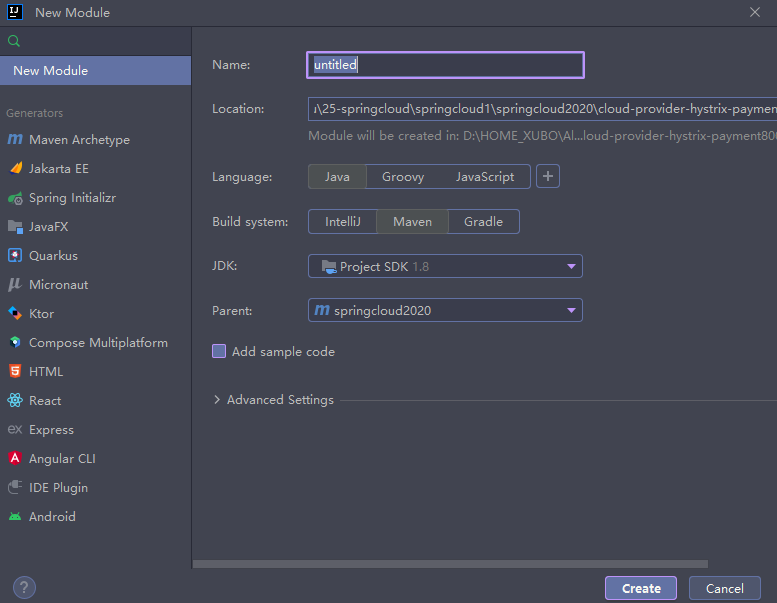The width and height of the screenshot is (777, 603).
Task: Click the Create button
Action: (641, 588)
